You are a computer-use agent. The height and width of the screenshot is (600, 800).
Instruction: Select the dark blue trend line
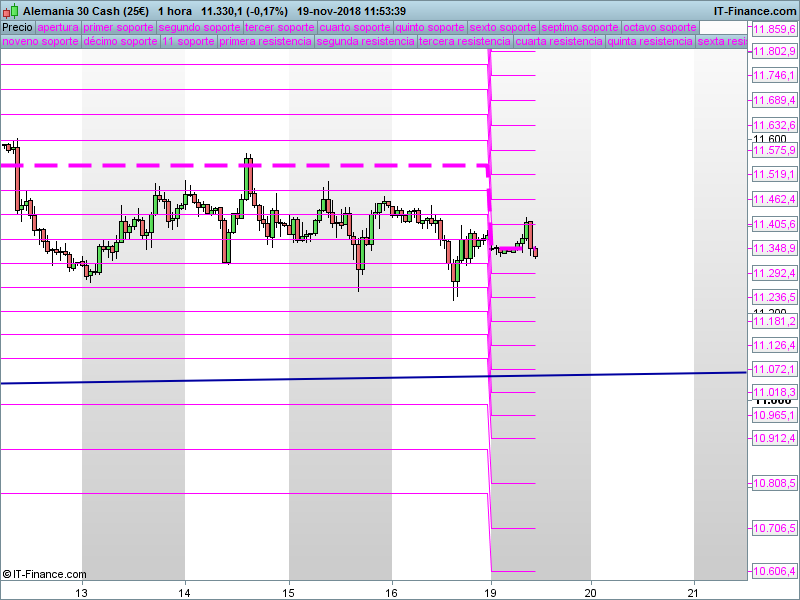pyautogui.click(x=373, y=378)
